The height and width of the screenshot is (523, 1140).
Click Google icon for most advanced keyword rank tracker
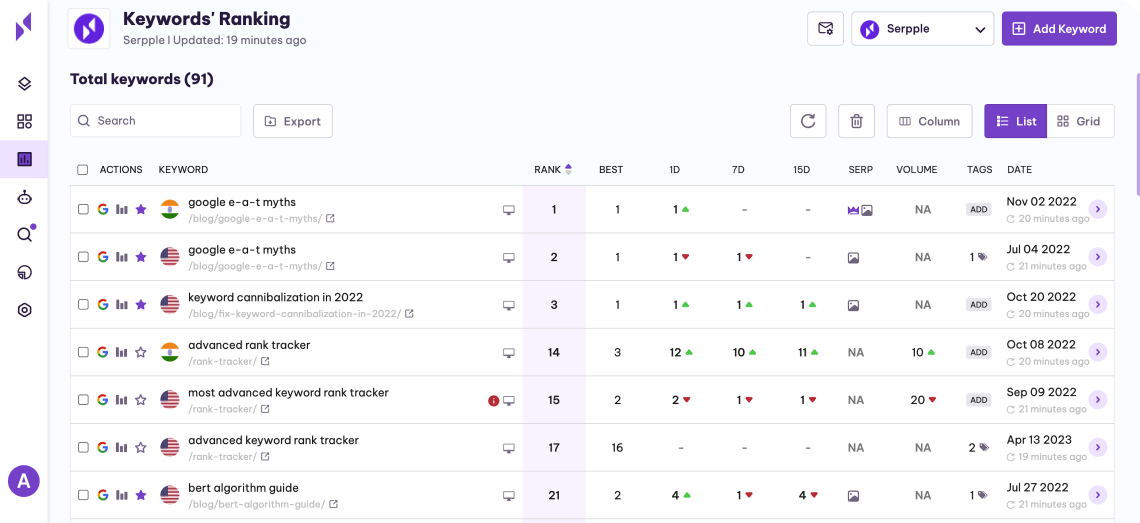coord(103,400)
